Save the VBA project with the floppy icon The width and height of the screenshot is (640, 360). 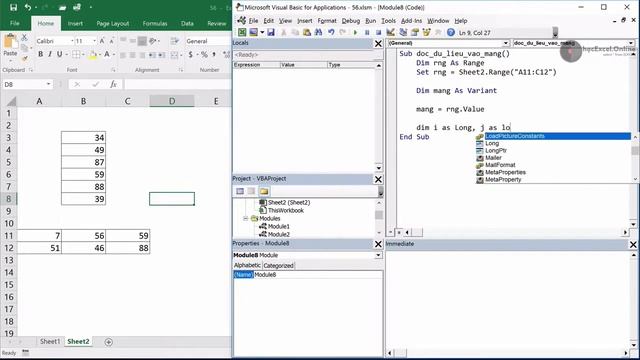(x=271, y=32)
